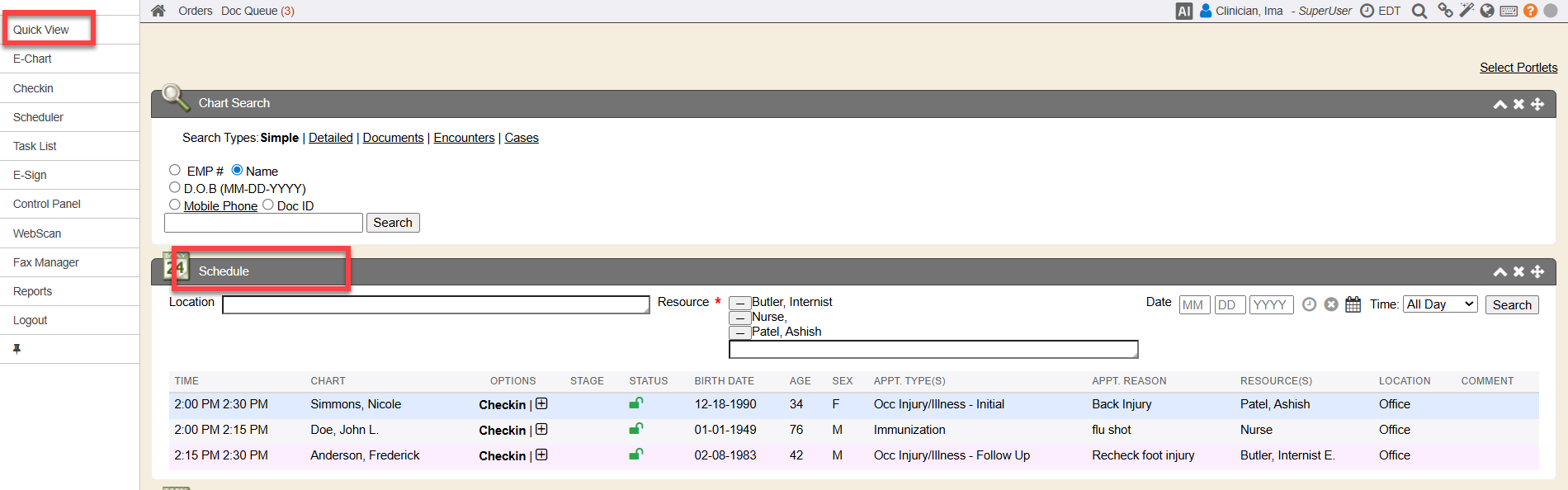Clear the date with the X icon
Screen dimensions: 1568x490
[1331, 304]
